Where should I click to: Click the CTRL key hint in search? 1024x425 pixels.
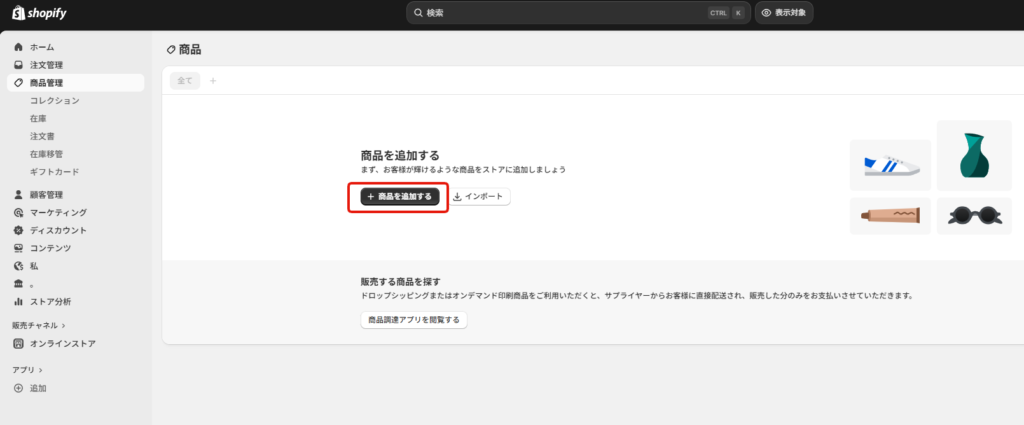718,12
